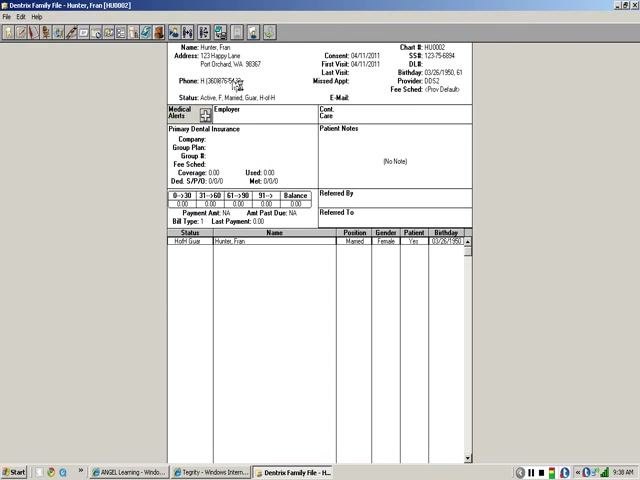Click the tooth chart icon in the toolbar
This screenshot has width=640, height=480.
tap(8, 32)
